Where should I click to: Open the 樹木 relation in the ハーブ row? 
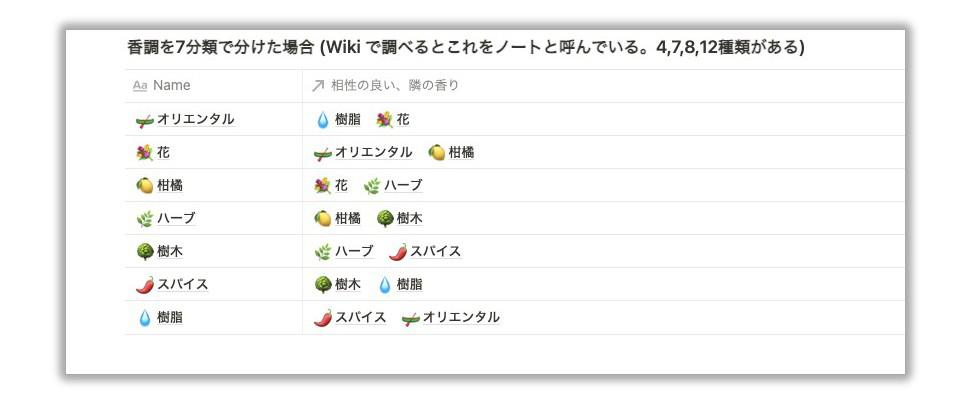(409, 219)
